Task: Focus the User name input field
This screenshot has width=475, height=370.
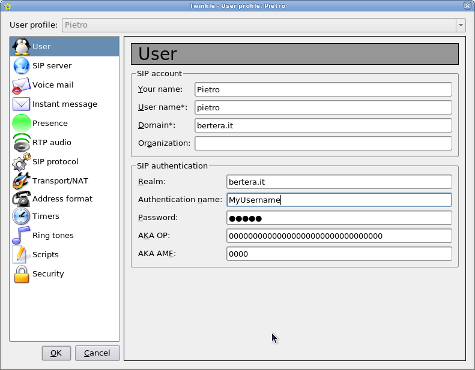Action: click(x=323, y=108)
